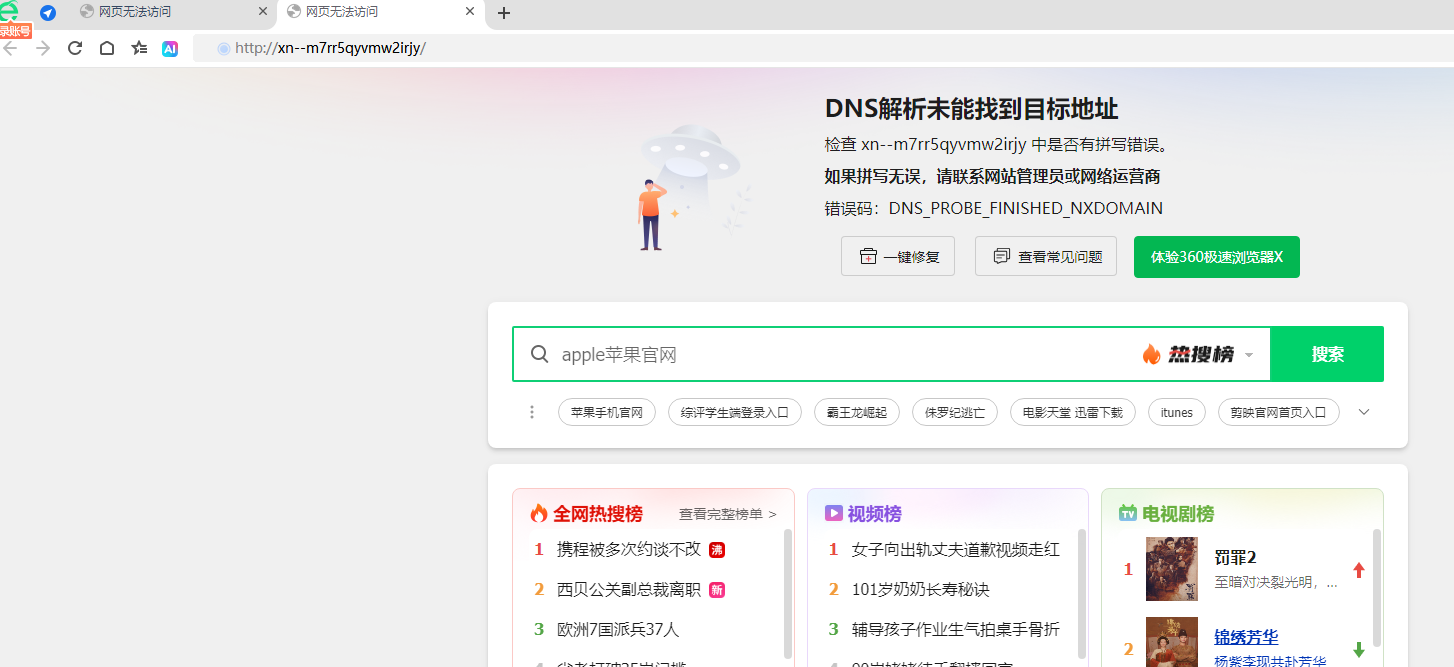1454x667 pixels.
Task: Go to the home page icon
Action: 107,48
